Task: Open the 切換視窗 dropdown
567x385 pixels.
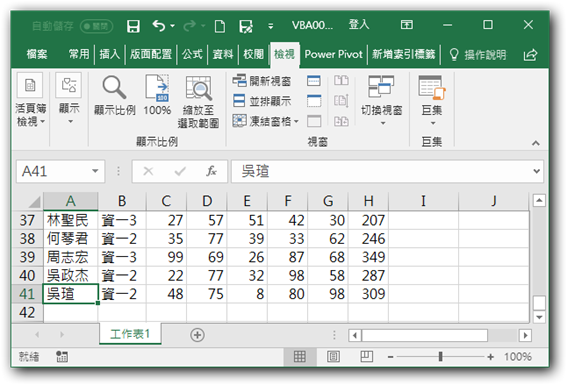Action: [382, 100]
